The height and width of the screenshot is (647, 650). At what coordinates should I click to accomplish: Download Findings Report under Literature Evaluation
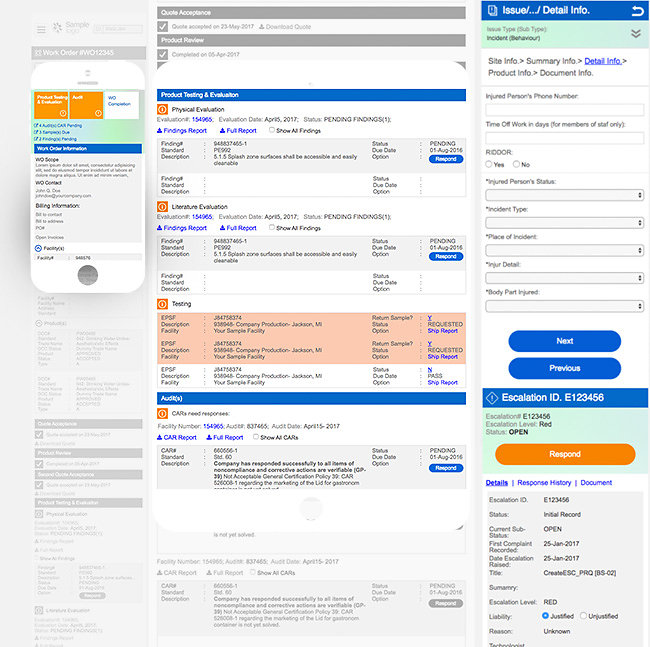182,228
